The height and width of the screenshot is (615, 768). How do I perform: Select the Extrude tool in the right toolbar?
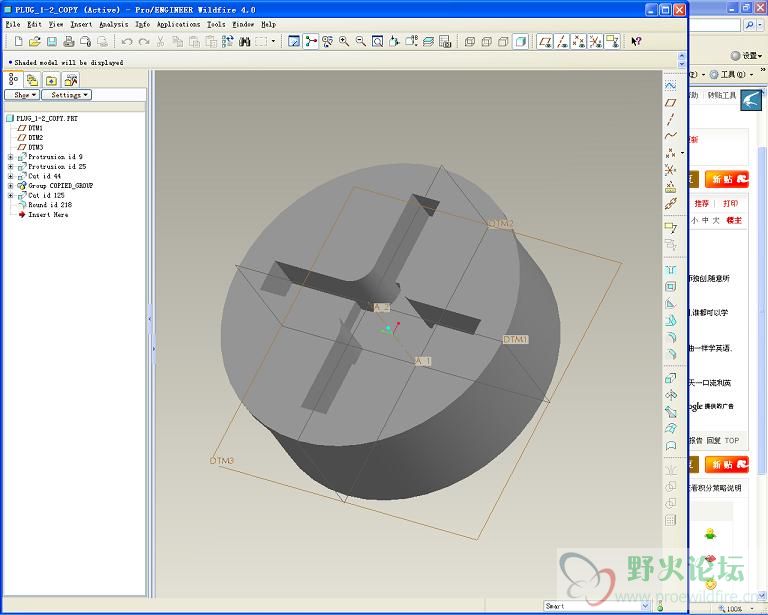(x=671, y=378)
